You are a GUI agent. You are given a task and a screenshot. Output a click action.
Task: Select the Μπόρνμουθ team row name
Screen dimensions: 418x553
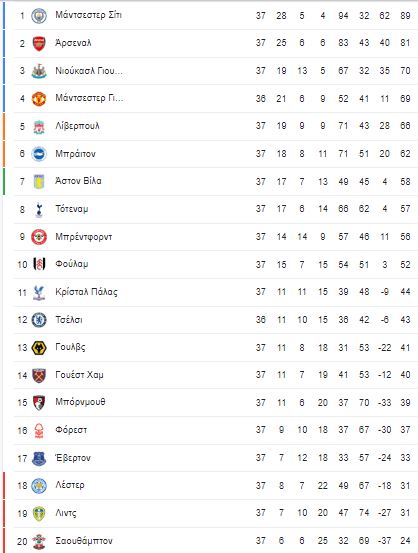(80, 402)
